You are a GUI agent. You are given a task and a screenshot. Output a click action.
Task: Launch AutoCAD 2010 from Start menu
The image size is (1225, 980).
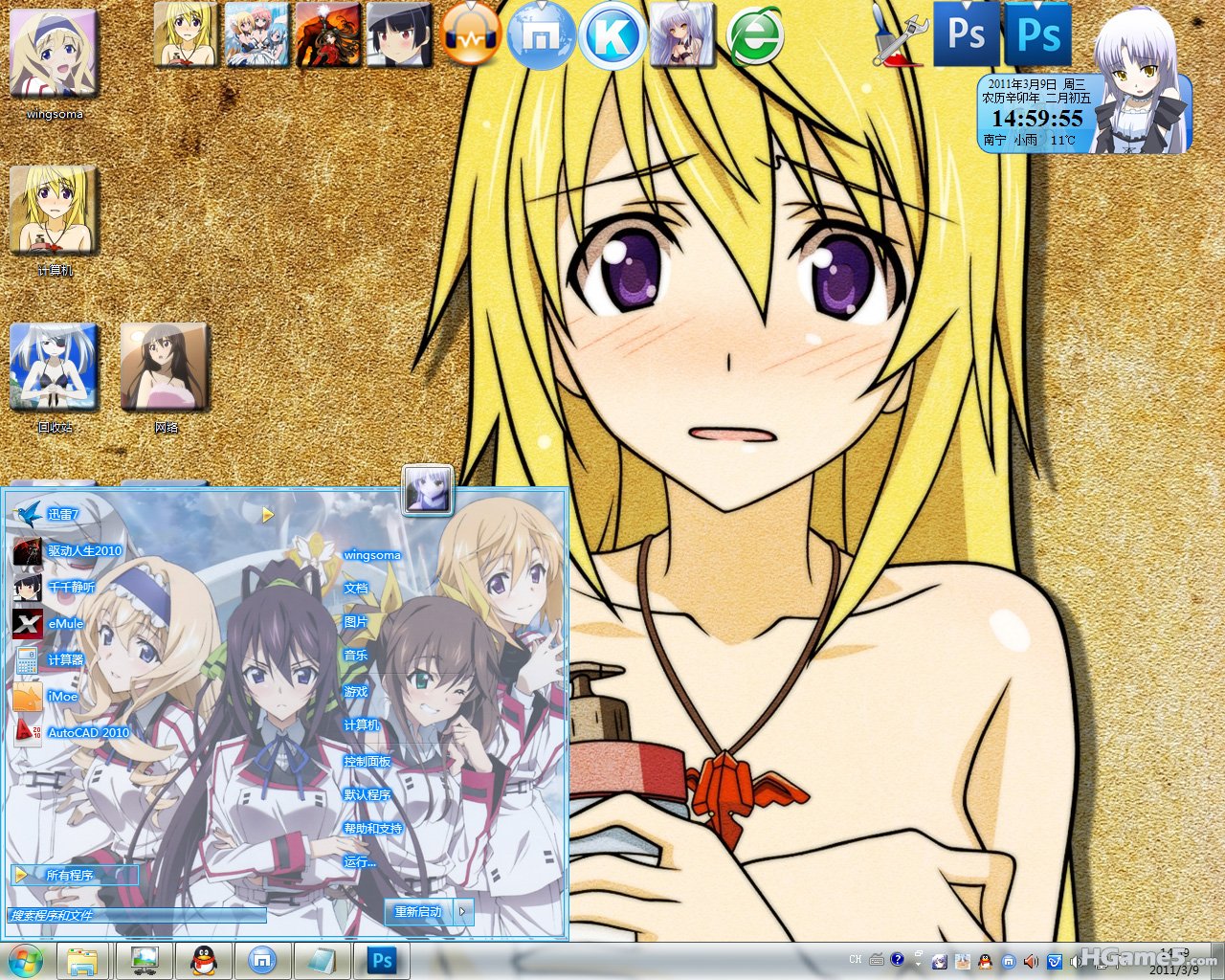click(x=88, y=732)
